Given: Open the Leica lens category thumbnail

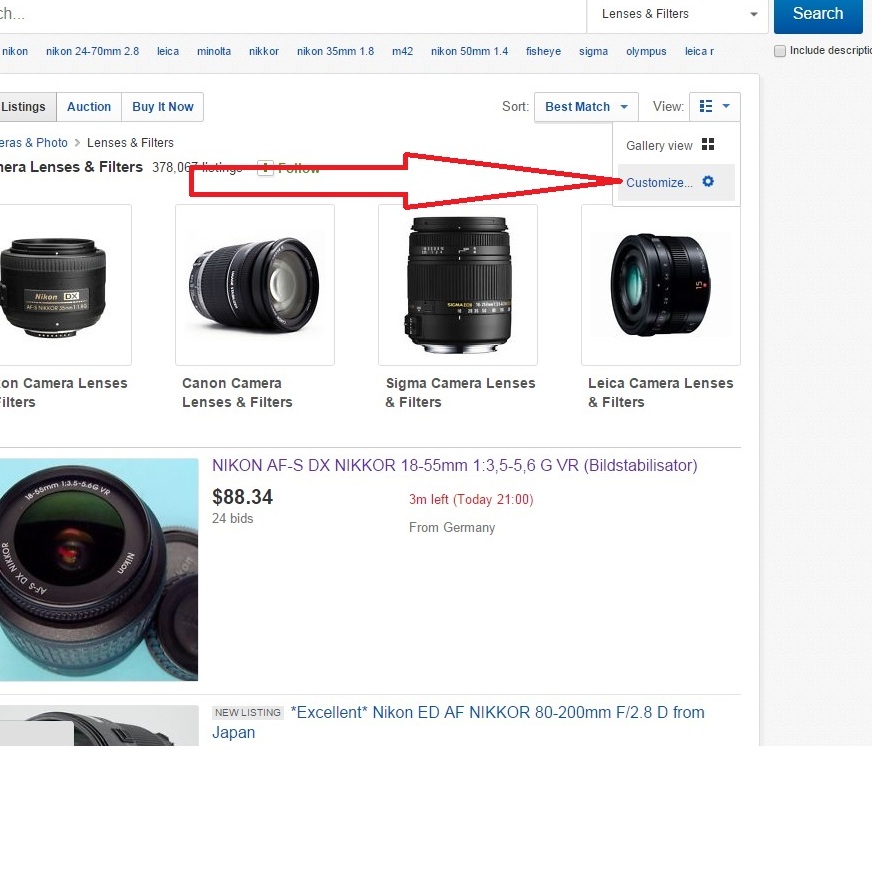Looking at the screenshot, I should (x=661, y=285).
